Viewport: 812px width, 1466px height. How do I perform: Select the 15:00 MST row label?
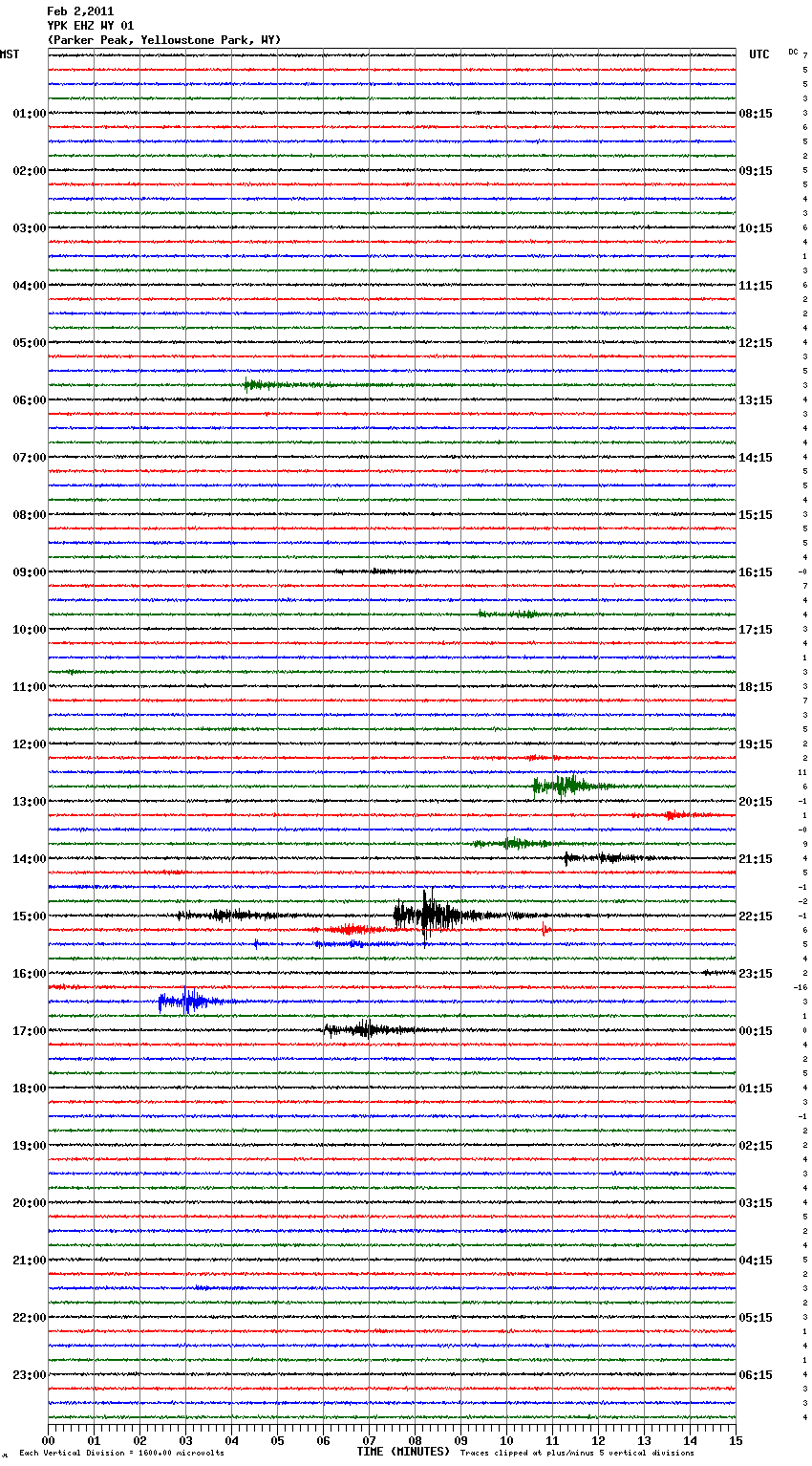click(30, 916)
